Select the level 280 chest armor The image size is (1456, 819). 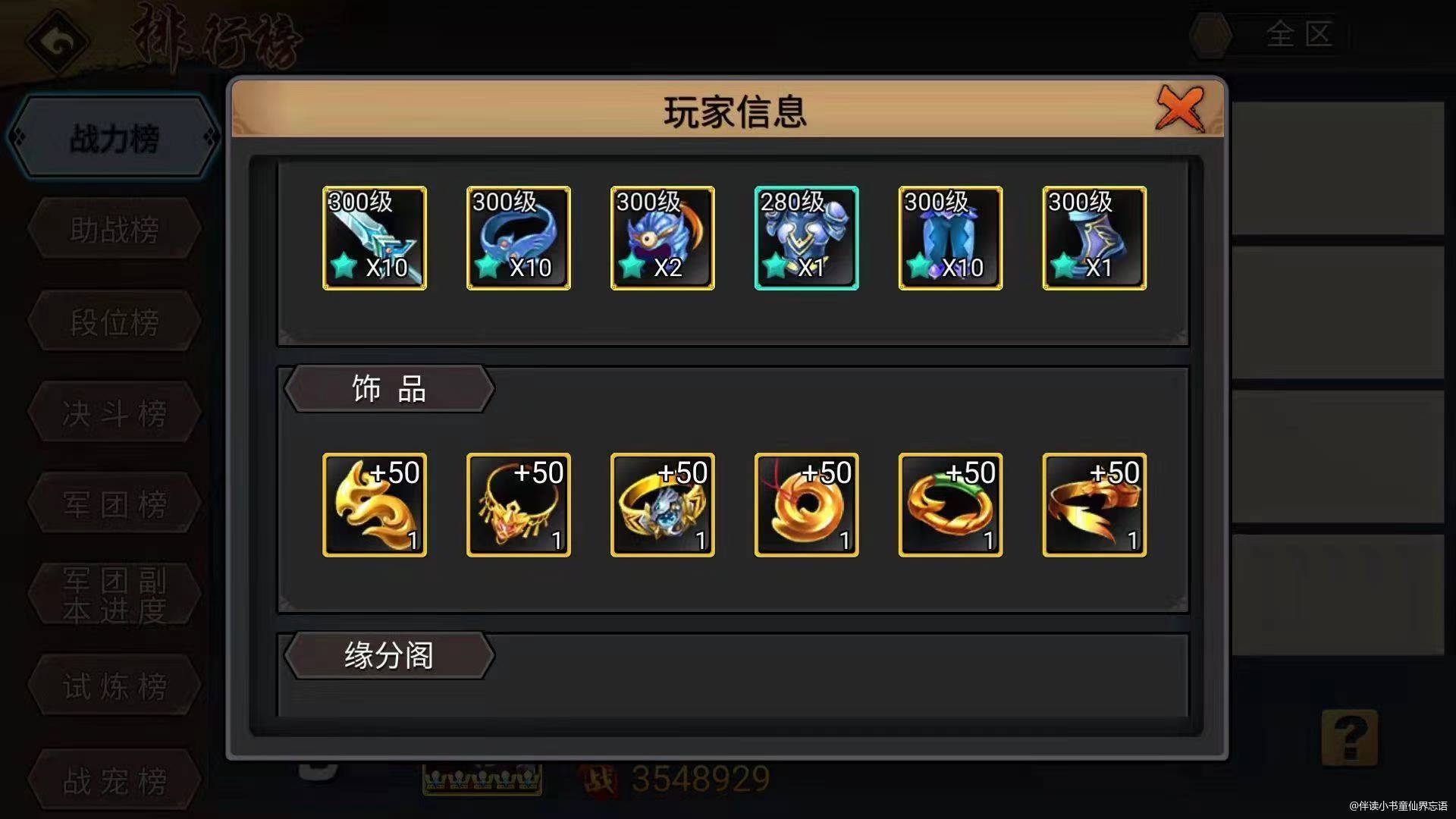(807, 238)
